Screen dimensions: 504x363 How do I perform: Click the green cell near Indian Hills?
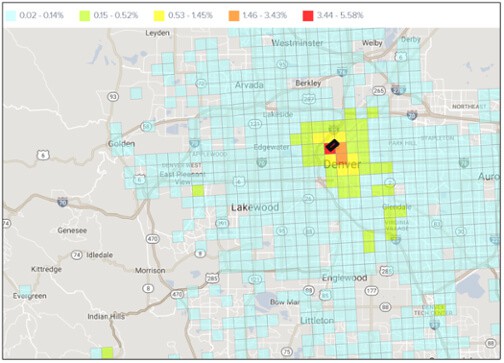(x=107, y=353)
